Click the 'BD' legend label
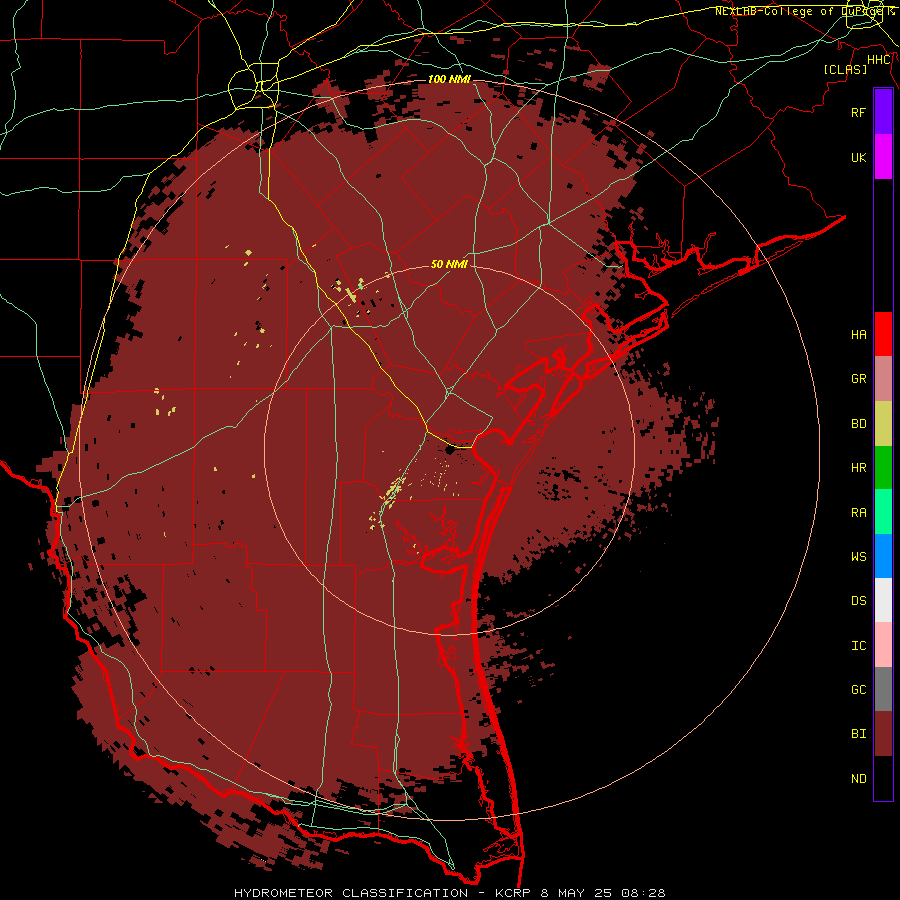The height and width of the screenshot is (900, 900). (x=859, y=424)
